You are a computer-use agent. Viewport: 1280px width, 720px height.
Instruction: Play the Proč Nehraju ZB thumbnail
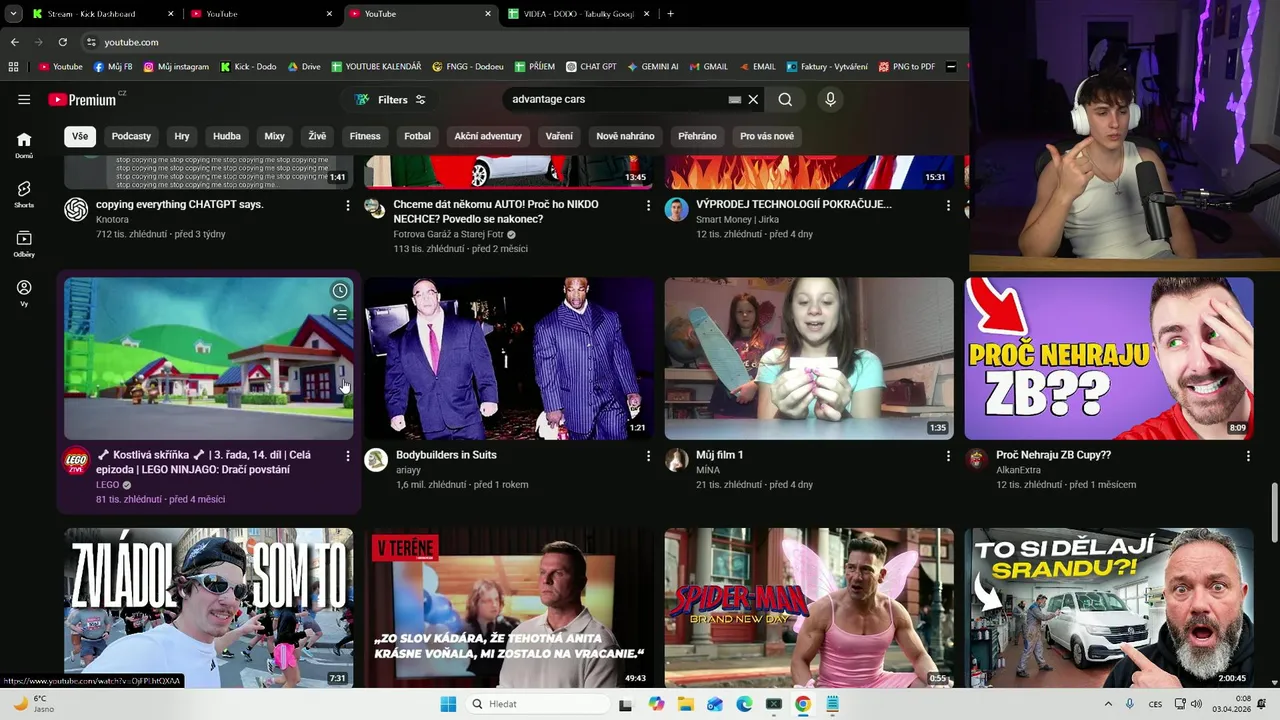[x=1109, y=359]
